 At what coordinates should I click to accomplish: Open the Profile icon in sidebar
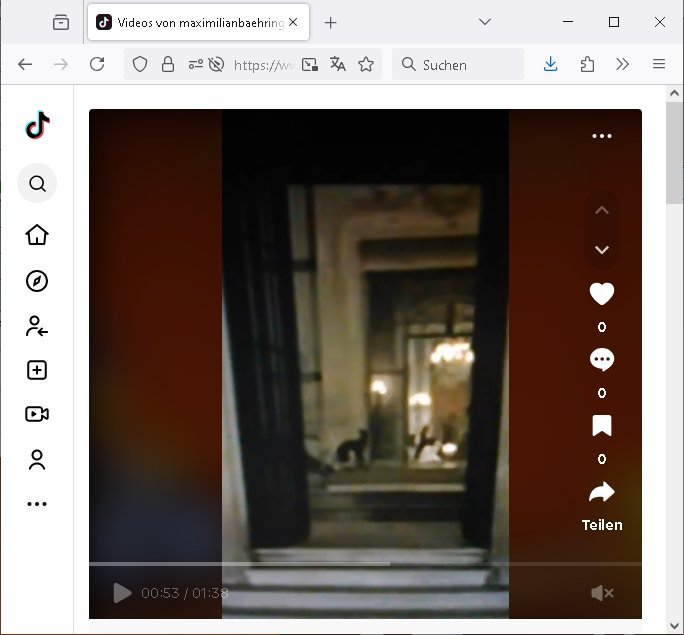coord(37,460)
